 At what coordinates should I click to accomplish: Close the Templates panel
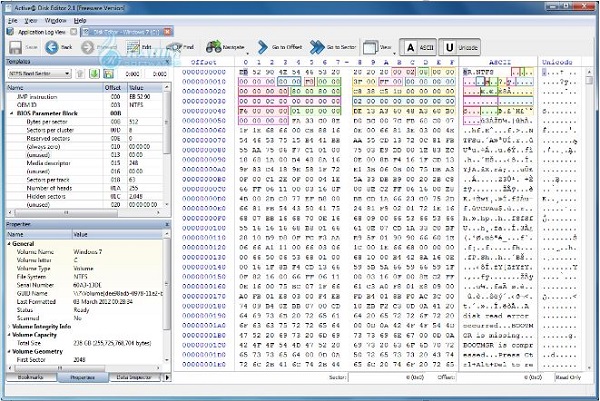coord(167,61)
